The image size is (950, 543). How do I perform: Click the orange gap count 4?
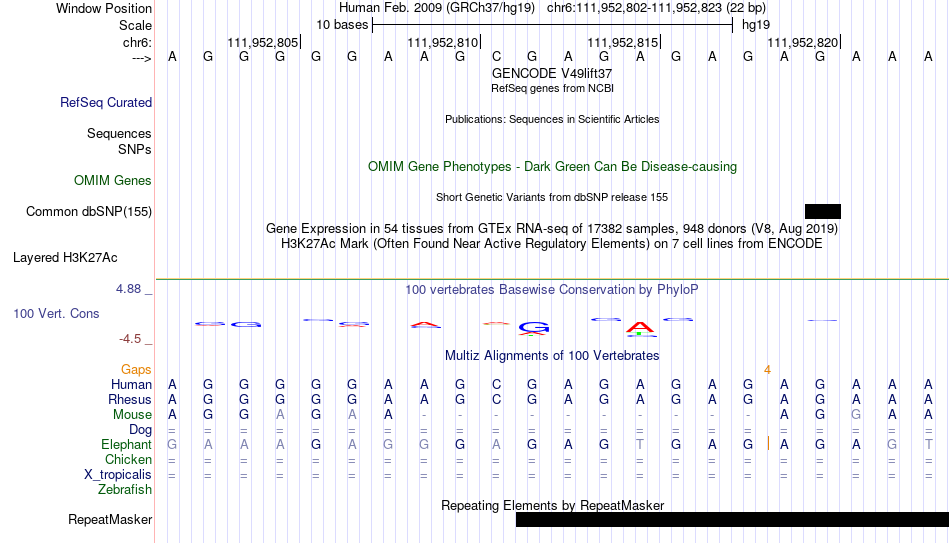(x=767, y=370)
